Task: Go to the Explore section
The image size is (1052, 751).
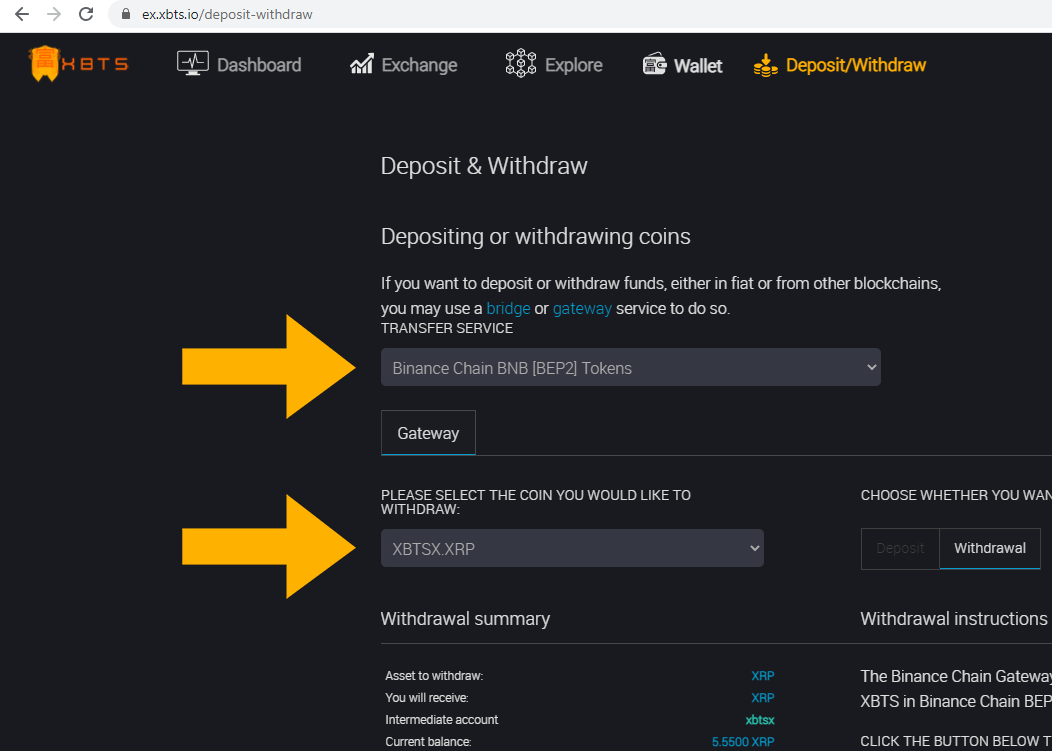Action: [x=574, y=65]
